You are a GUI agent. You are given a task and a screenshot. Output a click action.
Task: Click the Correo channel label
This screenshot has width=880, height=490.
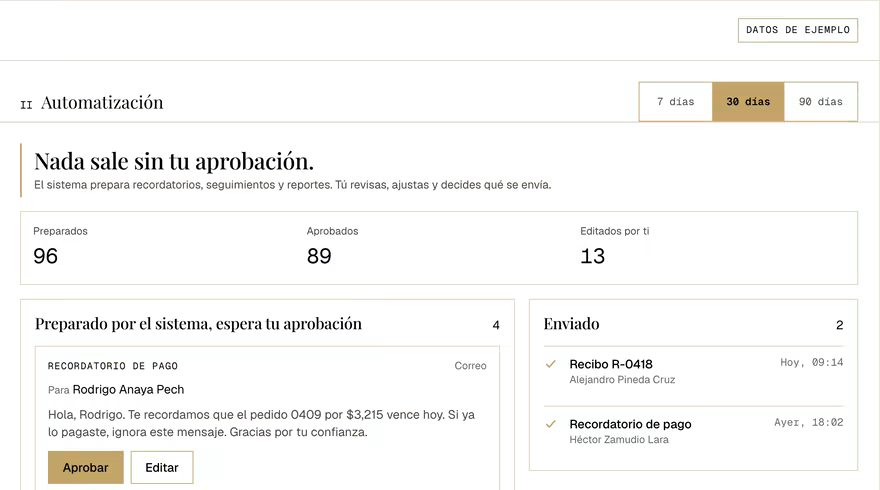(x=470, y=366)
